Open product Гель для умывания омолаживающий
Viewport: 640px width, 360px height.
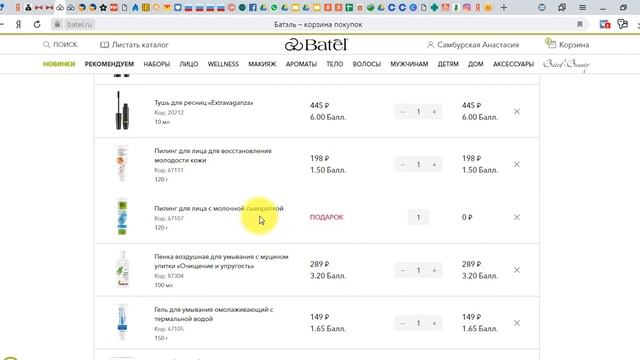213,314
